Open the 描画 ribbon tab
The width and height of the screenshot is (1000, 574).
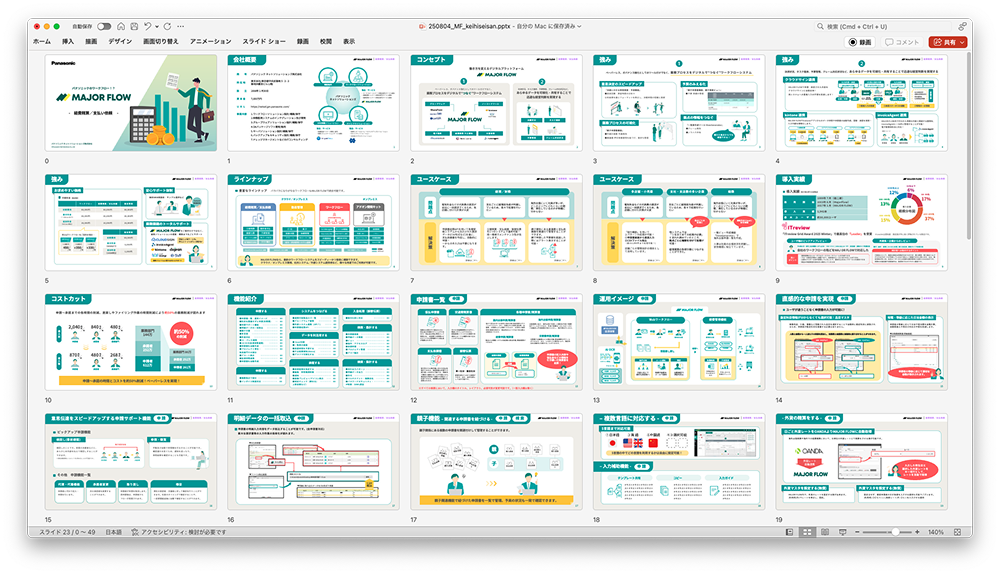tap(91, 41)
